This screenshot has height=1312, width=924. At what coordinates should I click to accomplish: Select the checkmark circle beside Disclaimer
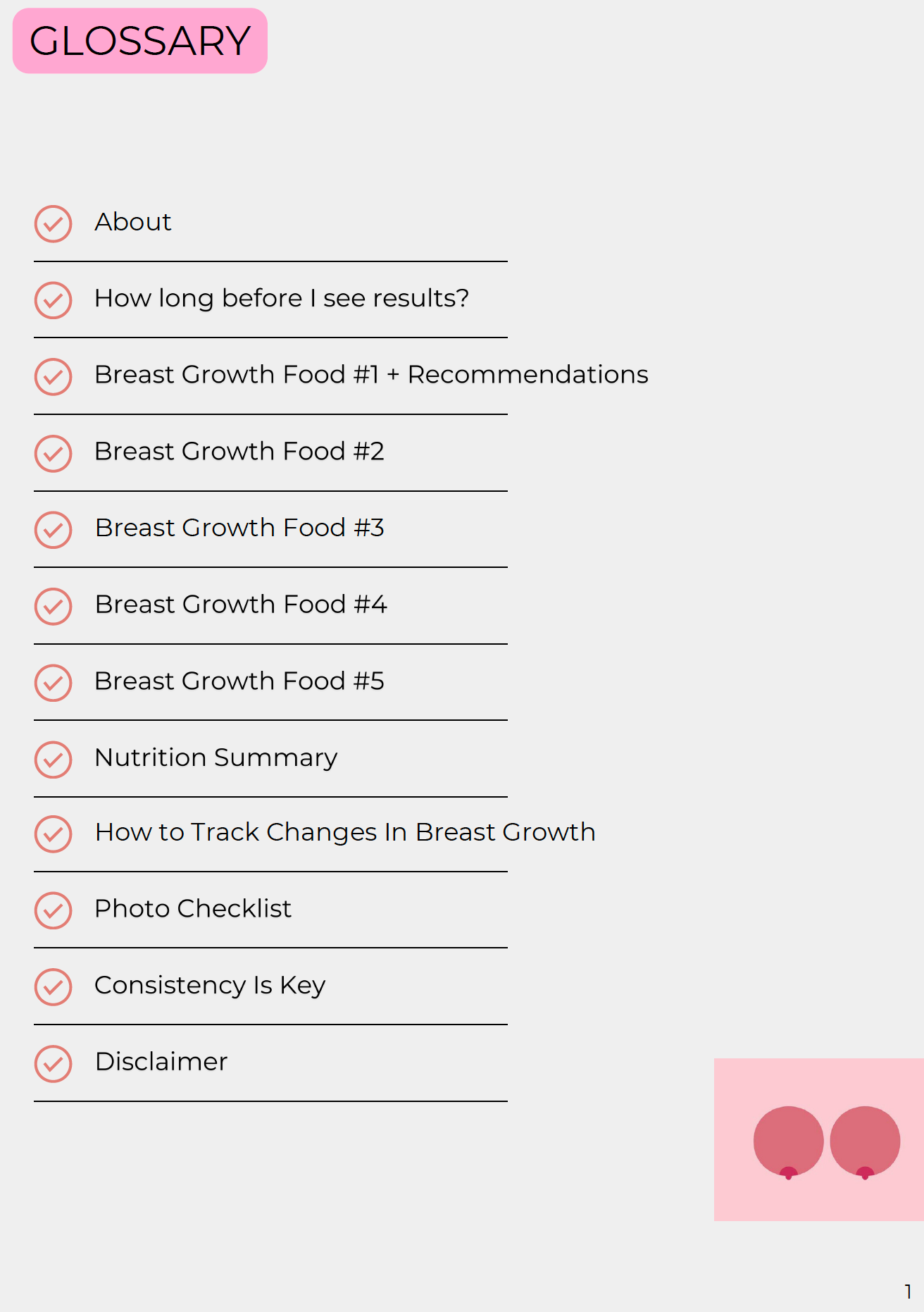[54, 1064]
